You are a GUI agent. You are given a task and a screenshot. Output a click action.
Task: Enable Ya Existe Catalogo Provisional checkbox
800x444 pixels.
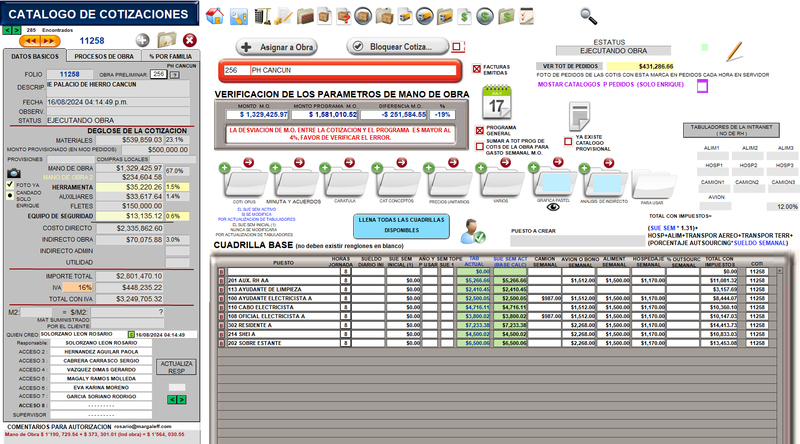pos(567,140)
